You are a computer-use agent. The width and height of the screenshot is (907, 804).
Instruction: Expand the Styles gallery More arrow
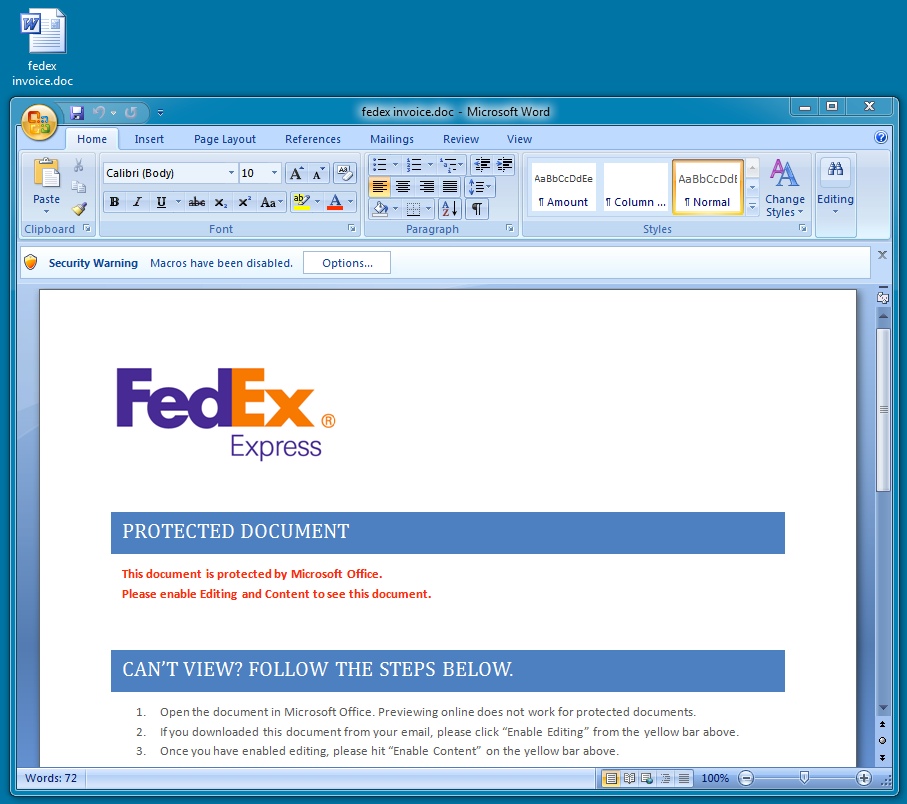coord(753,206)
